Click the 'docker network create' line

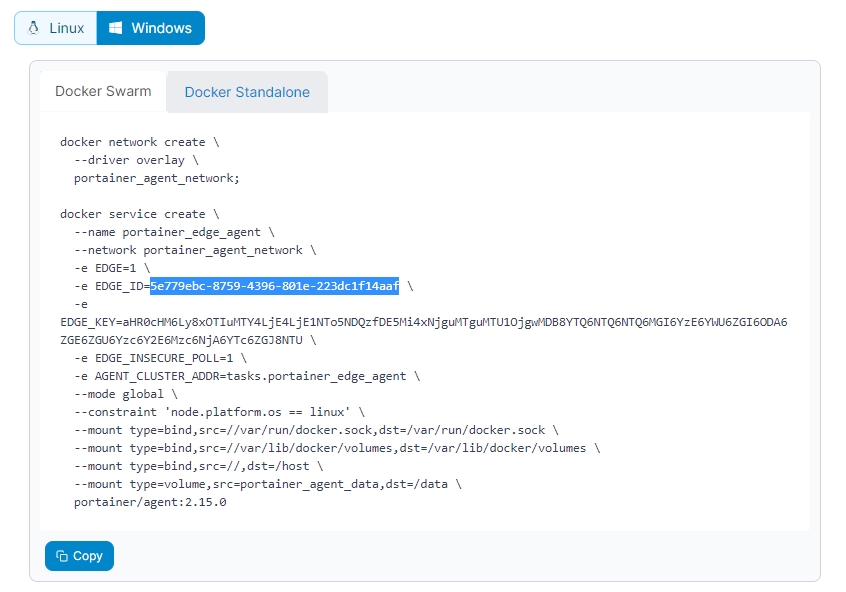[139, 142]
